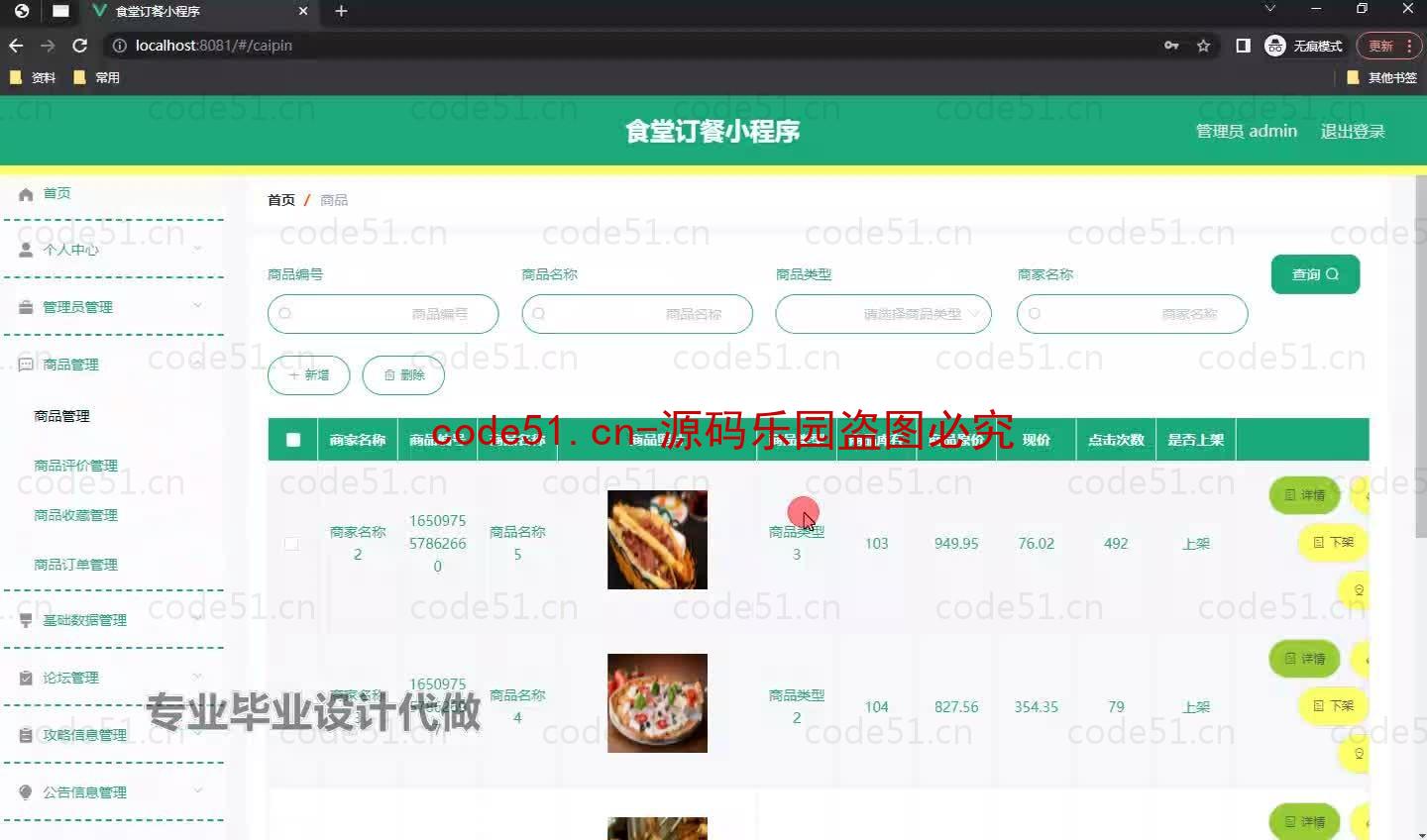Screen dimensions: 1427x840
Task: Open a new browser tab
Action: tap(341, 11)
